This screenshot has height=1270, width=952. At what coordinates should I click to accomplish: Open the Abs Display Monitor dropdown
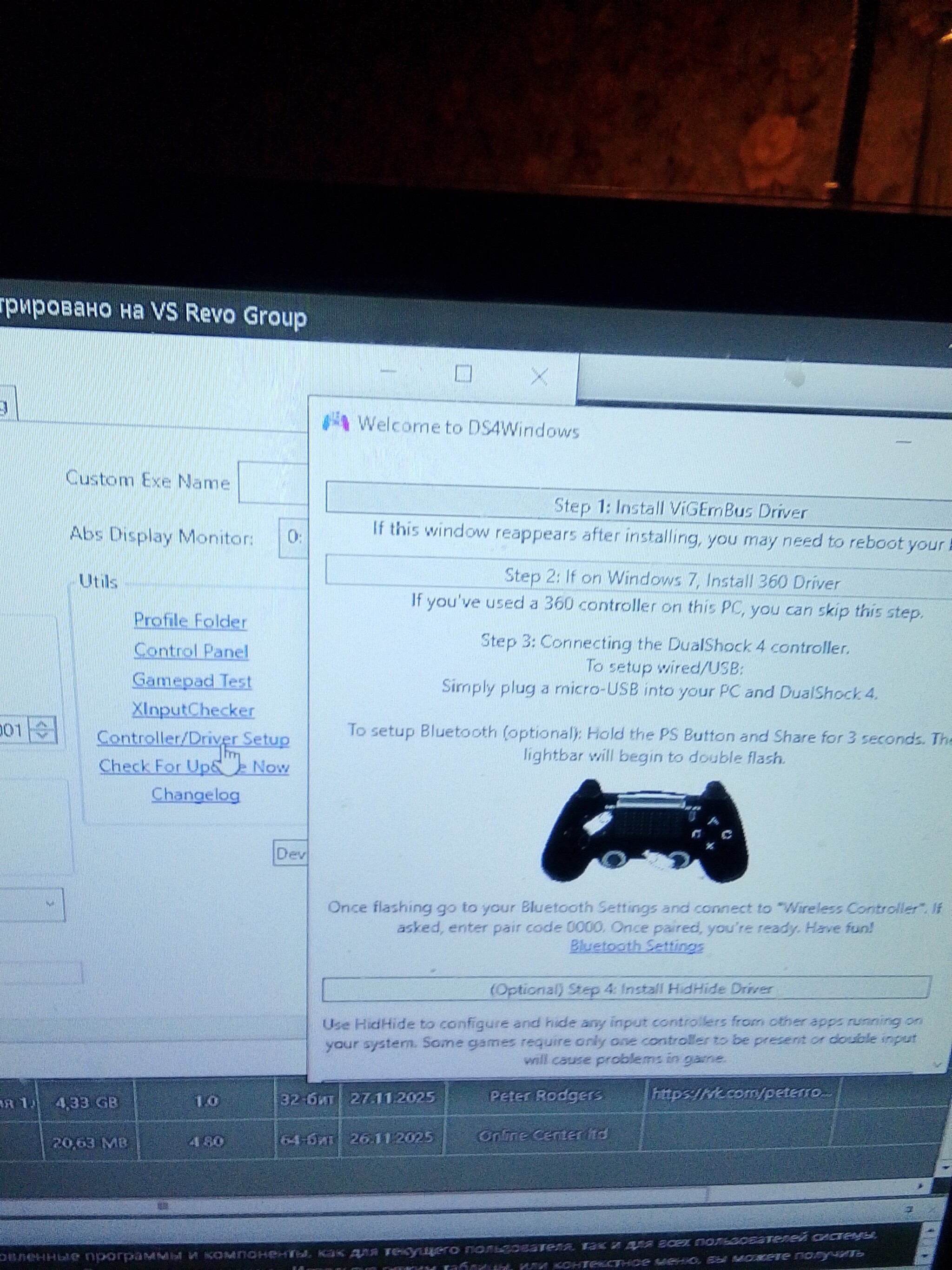(x=294, y=538)
